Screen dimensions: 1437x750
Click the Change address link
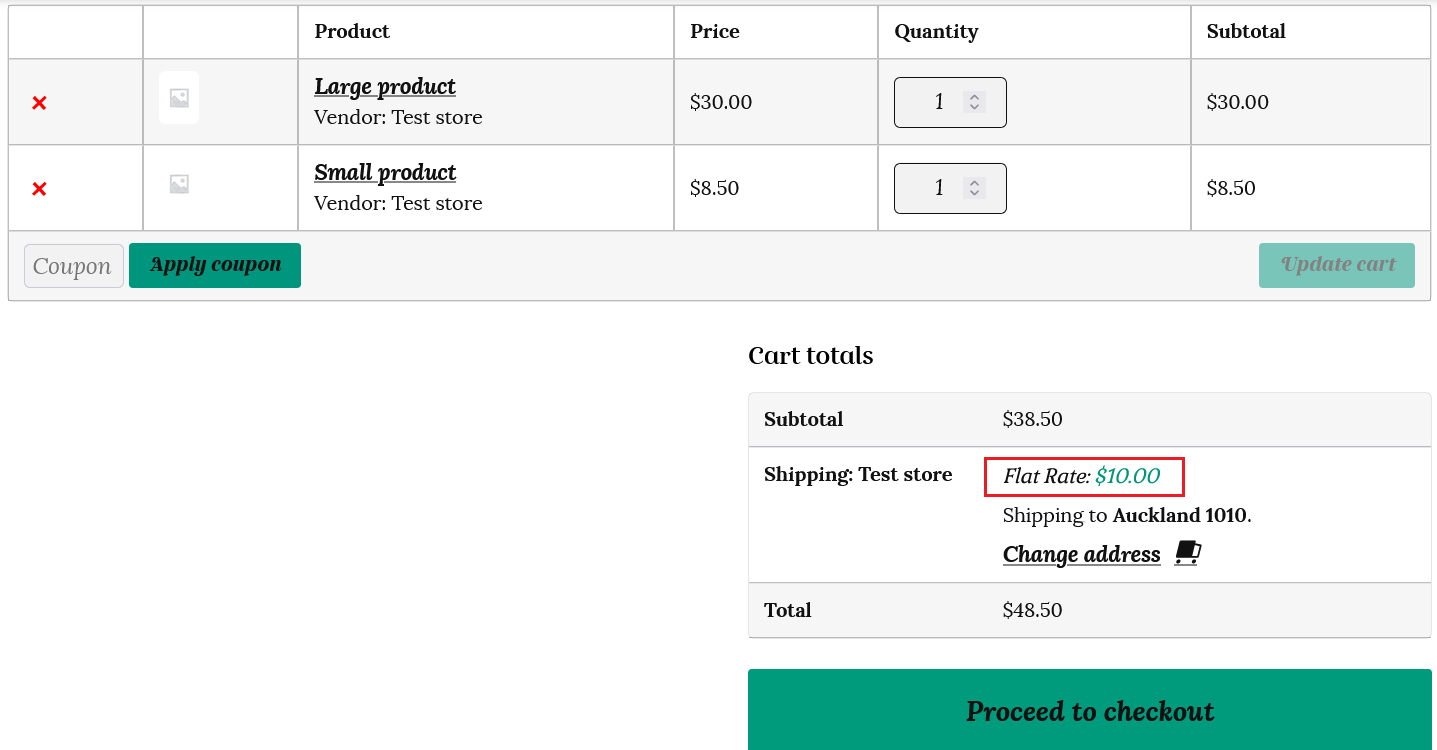point(1081,554)
